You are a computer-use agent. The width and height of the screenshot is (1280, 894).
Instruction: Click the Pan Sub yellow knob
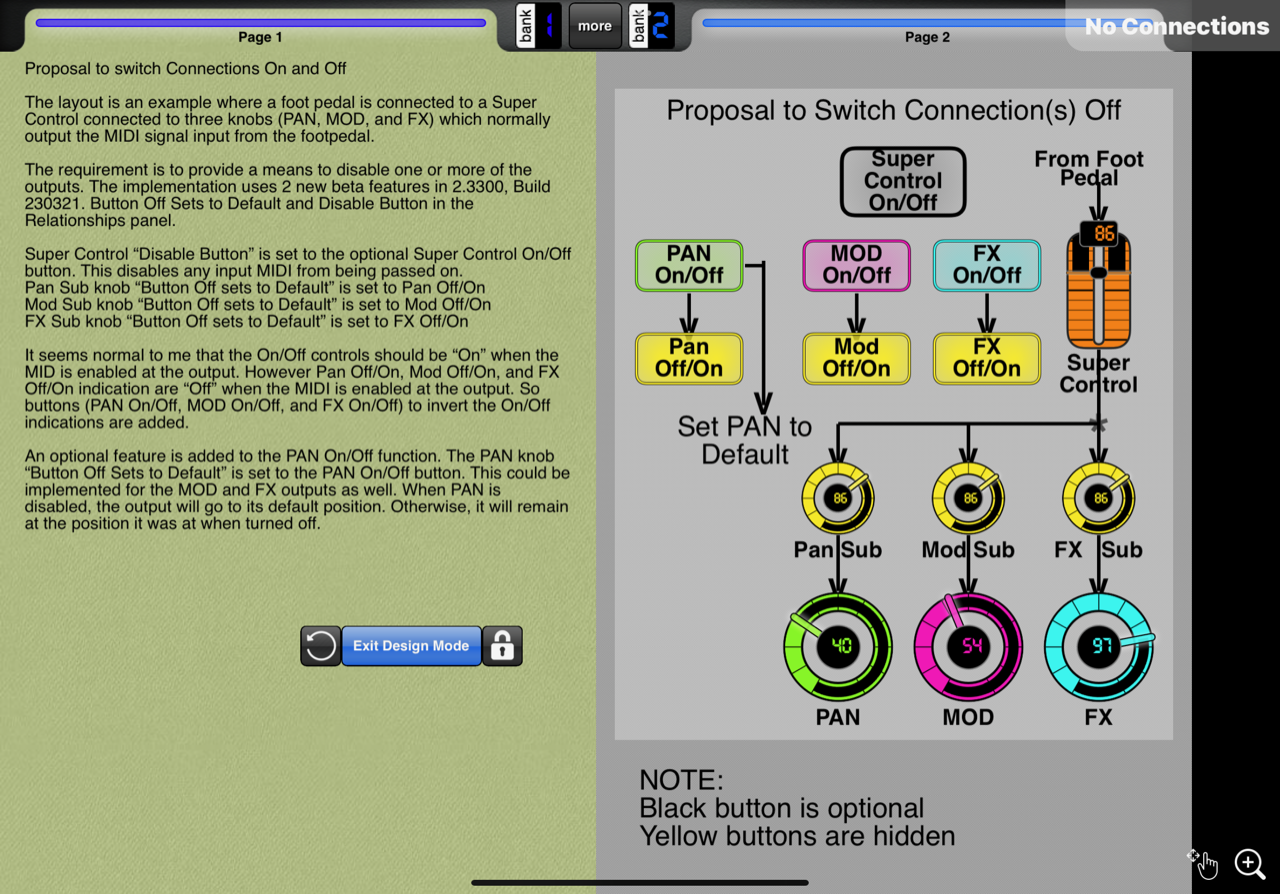[838, 497]
